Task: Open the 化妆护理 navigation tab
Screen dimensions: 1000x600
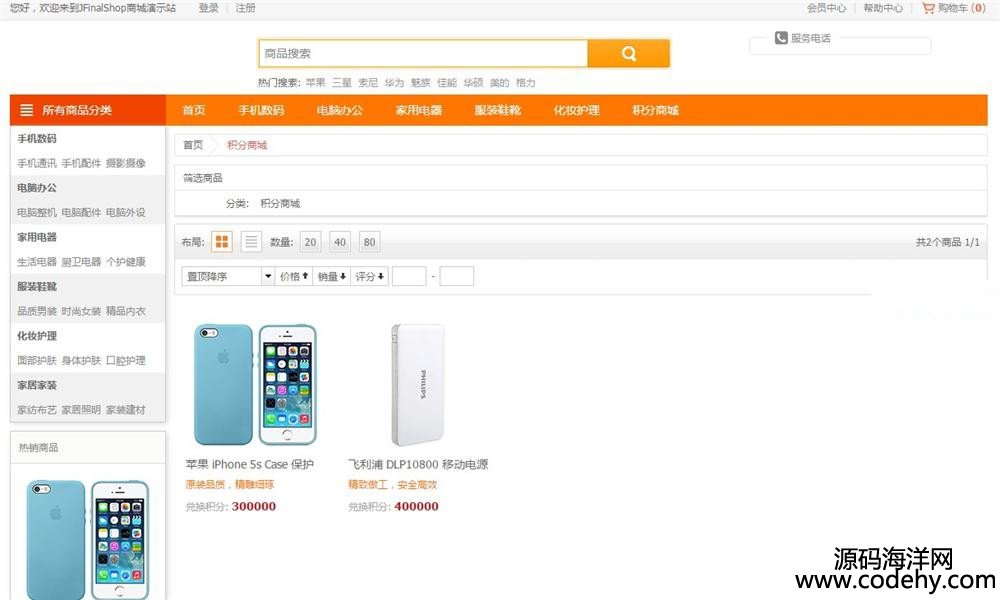Action: coord(577,110)
